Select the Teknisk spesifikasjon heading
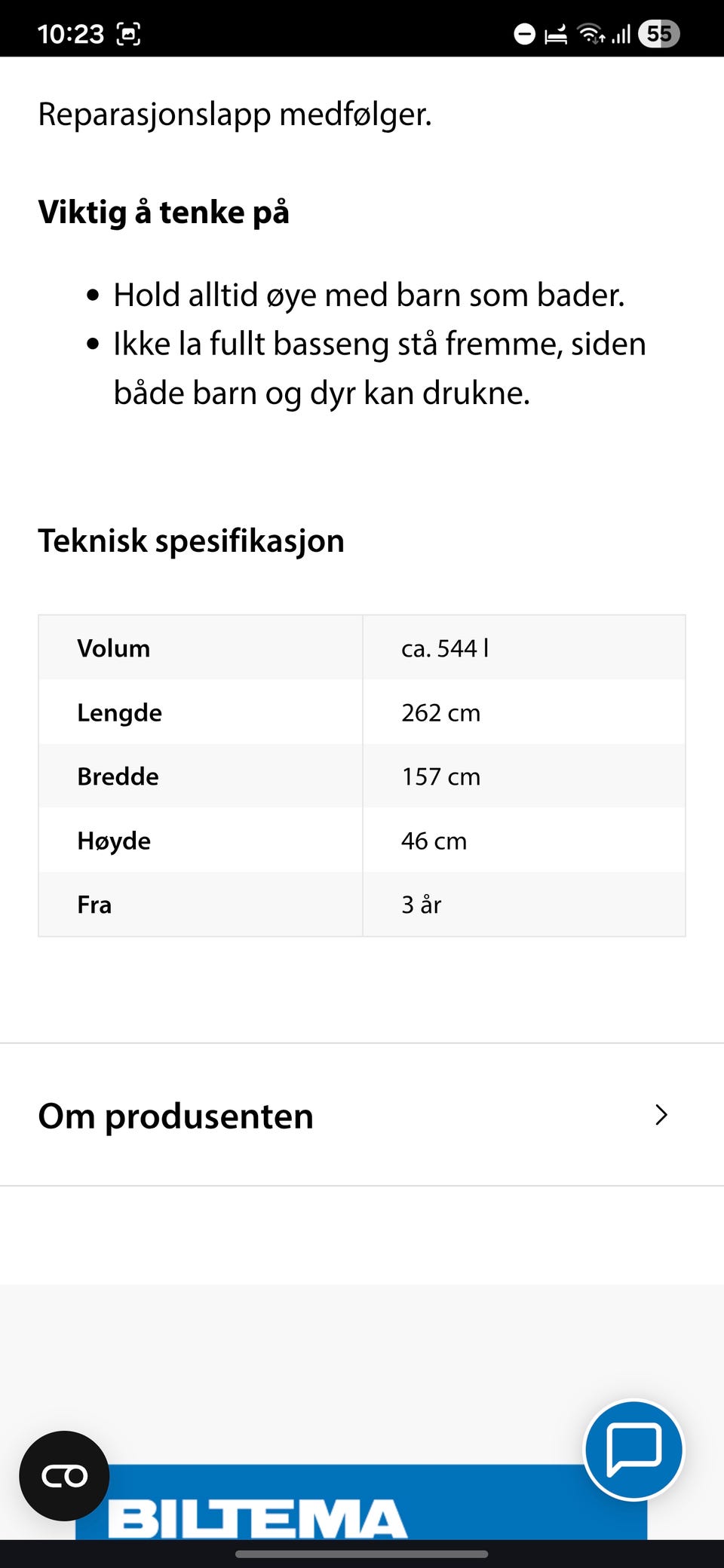The height and width of the screenshot is (1568, 724). tap(191, 541)
